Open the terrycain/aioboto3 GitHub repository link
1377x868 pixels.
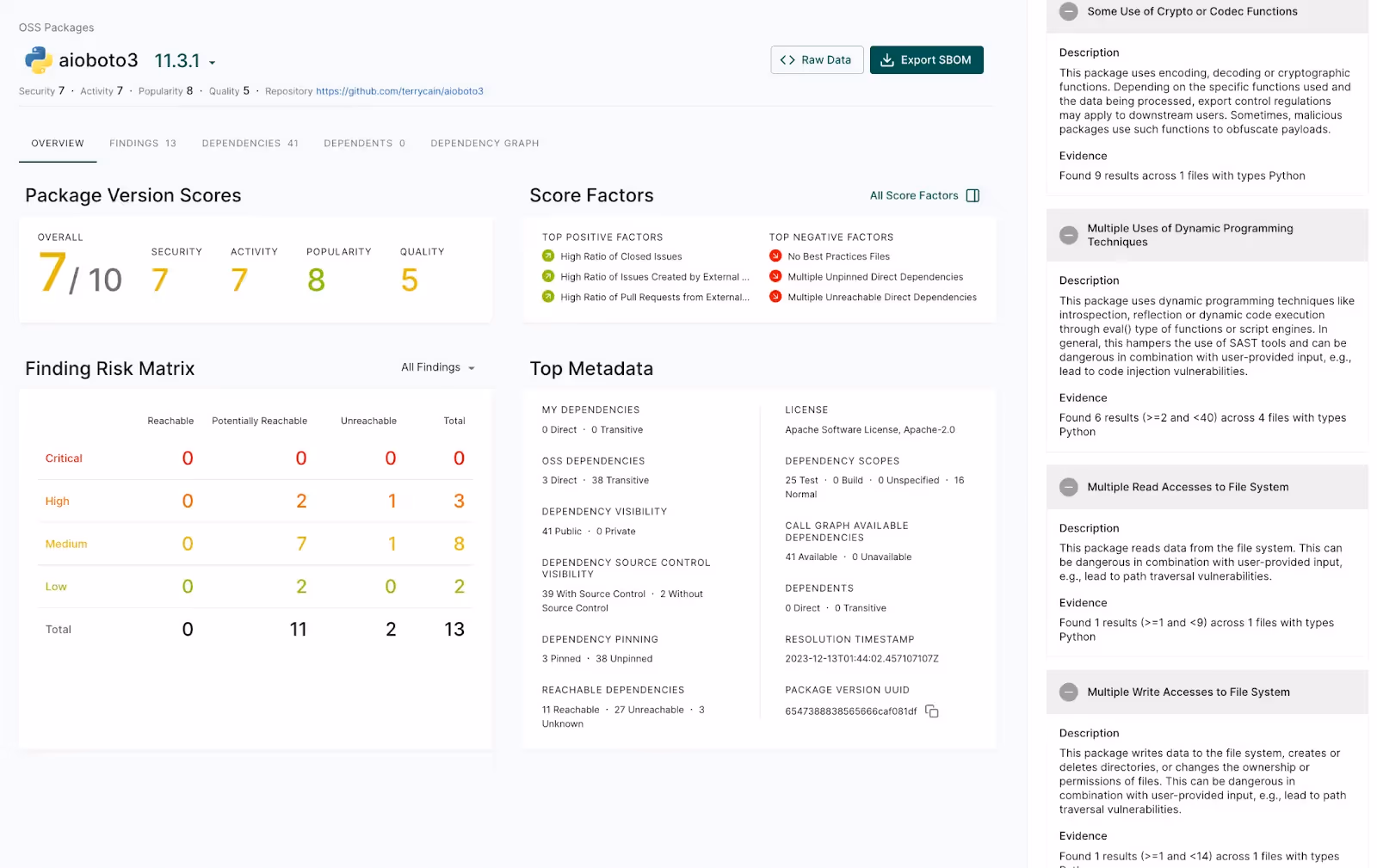(399, 91)
